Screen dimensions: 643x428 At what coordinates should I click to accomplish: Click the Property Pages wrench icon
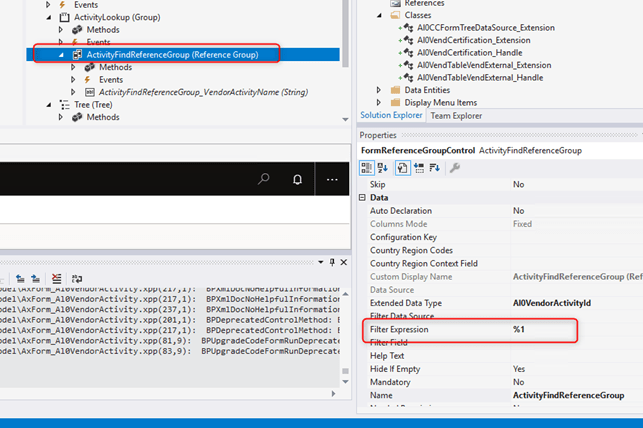455,168
